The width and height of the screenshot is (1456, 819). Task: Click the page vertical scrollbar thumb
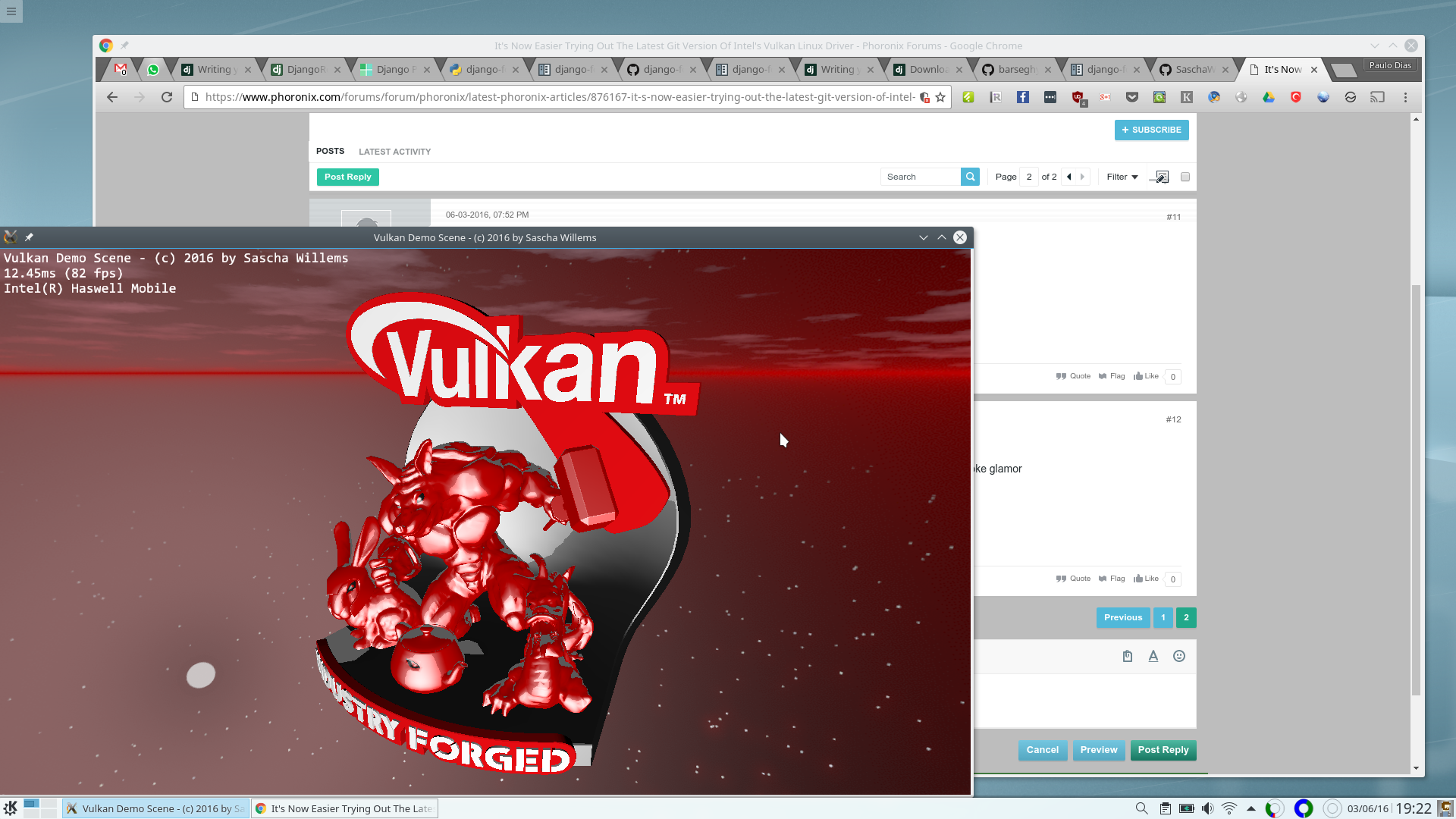pyautogui.click(x=1416, y=490)
